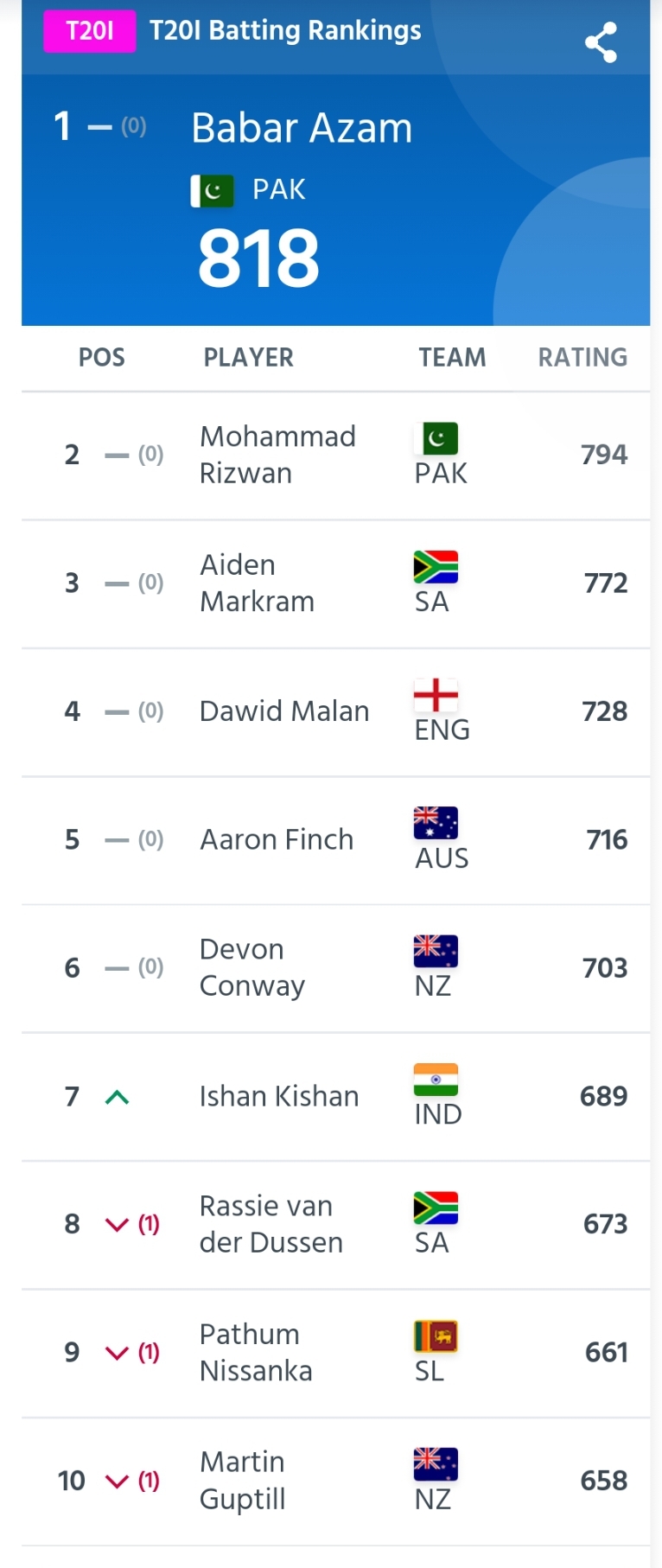Image resolution: width=662 pixels, height=1568 pixels.
Task: Click India flag next to Ishan Kishan
Action: (436, 1080)
